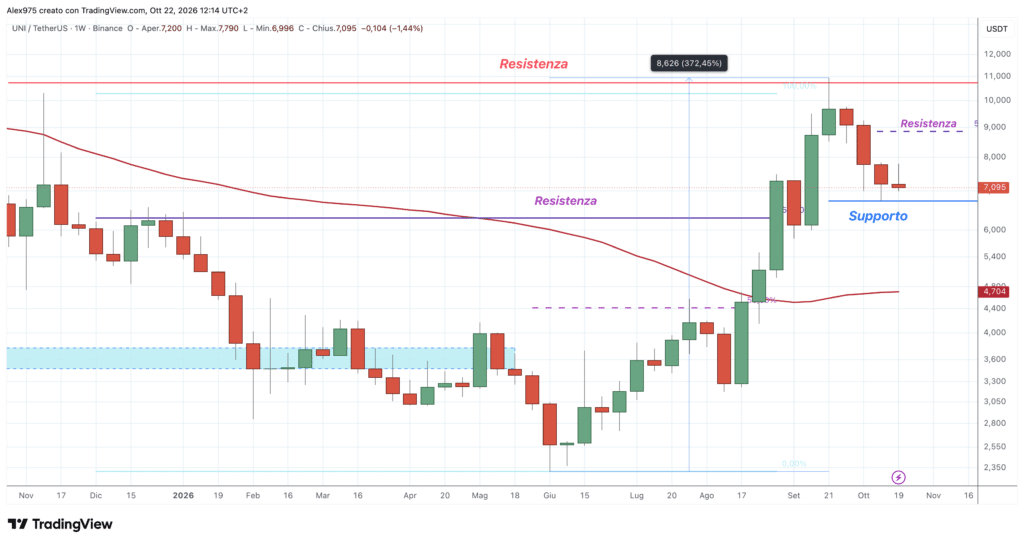Click the 12,000 price axis label
The image size is (1024, 544).
coord(997,54)
